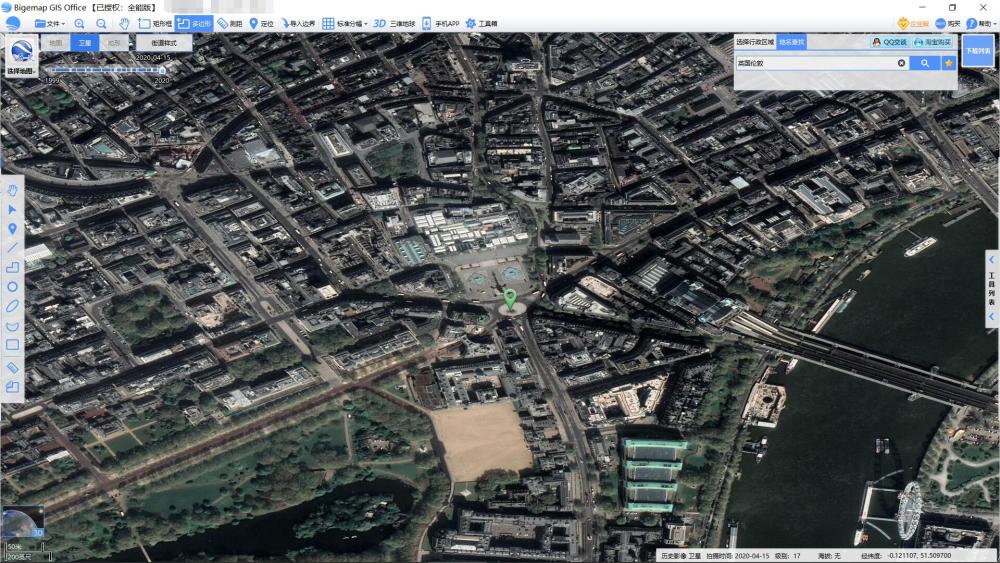
Task: Switch map layer to 卫星 satellite mode
Action: (85, 43)
